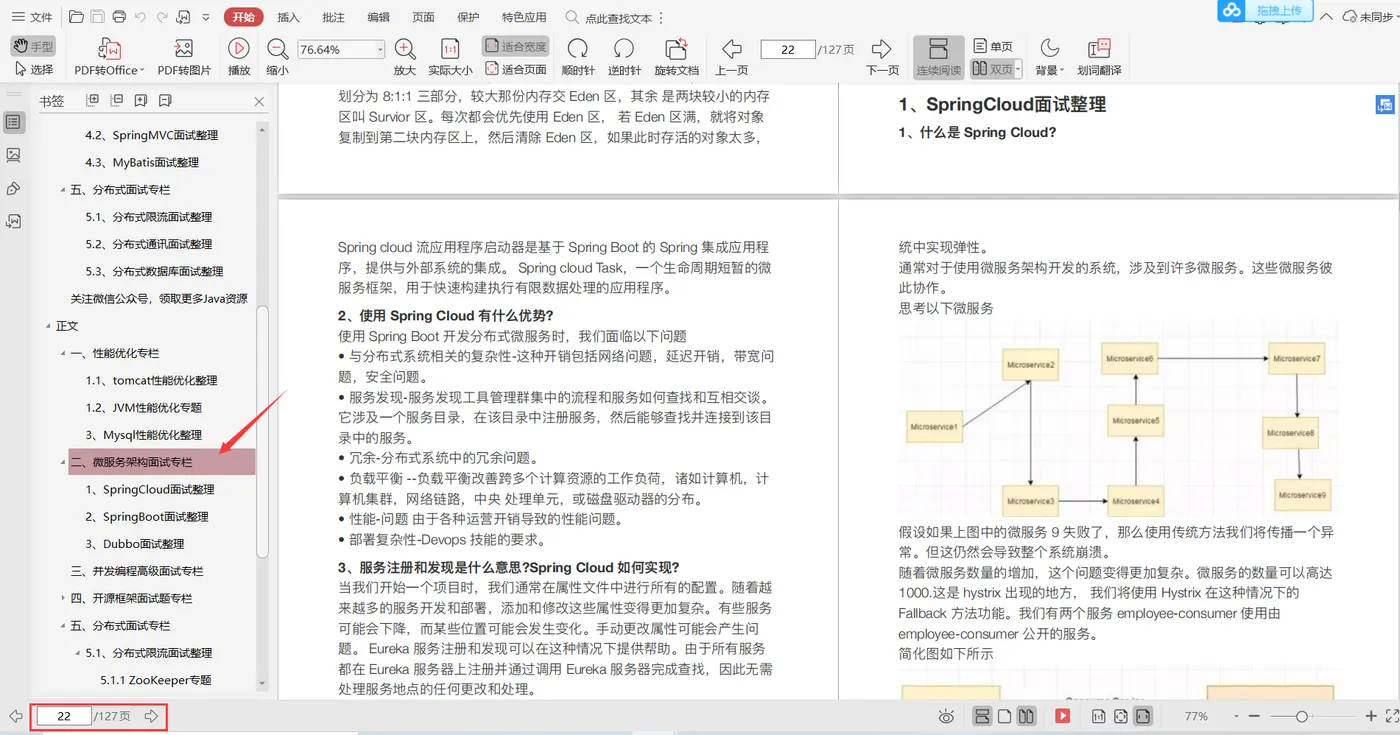1400x735 pixels.
Task: Rotate page counterclockwise (逆时针)
Action: coord(624,57)
